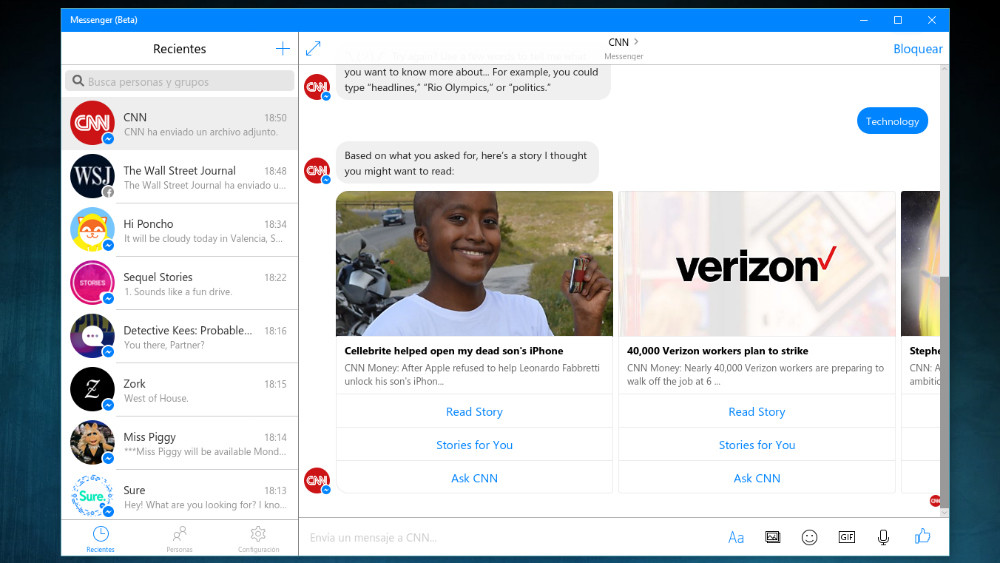Select the Zork 'West of House.' preview text

pos(156,398)
